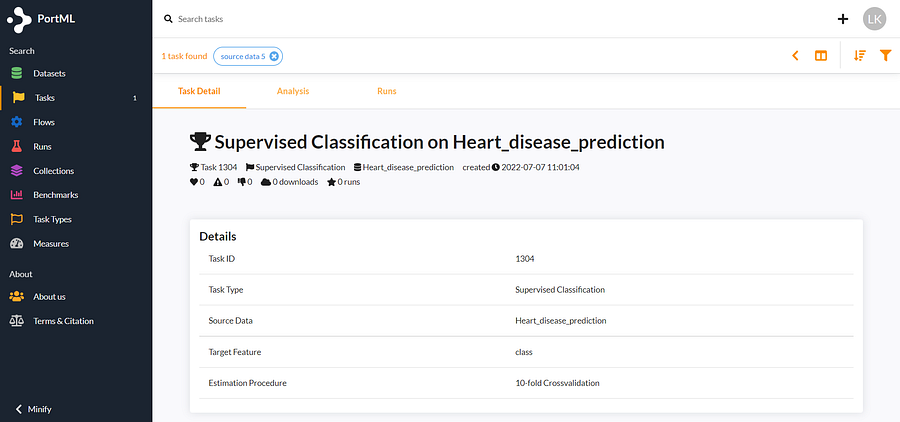This screenshot has width=900, height=422.
Task: Open the Heart_disease_prediction dataset link
Action: [x=407, y=167]
